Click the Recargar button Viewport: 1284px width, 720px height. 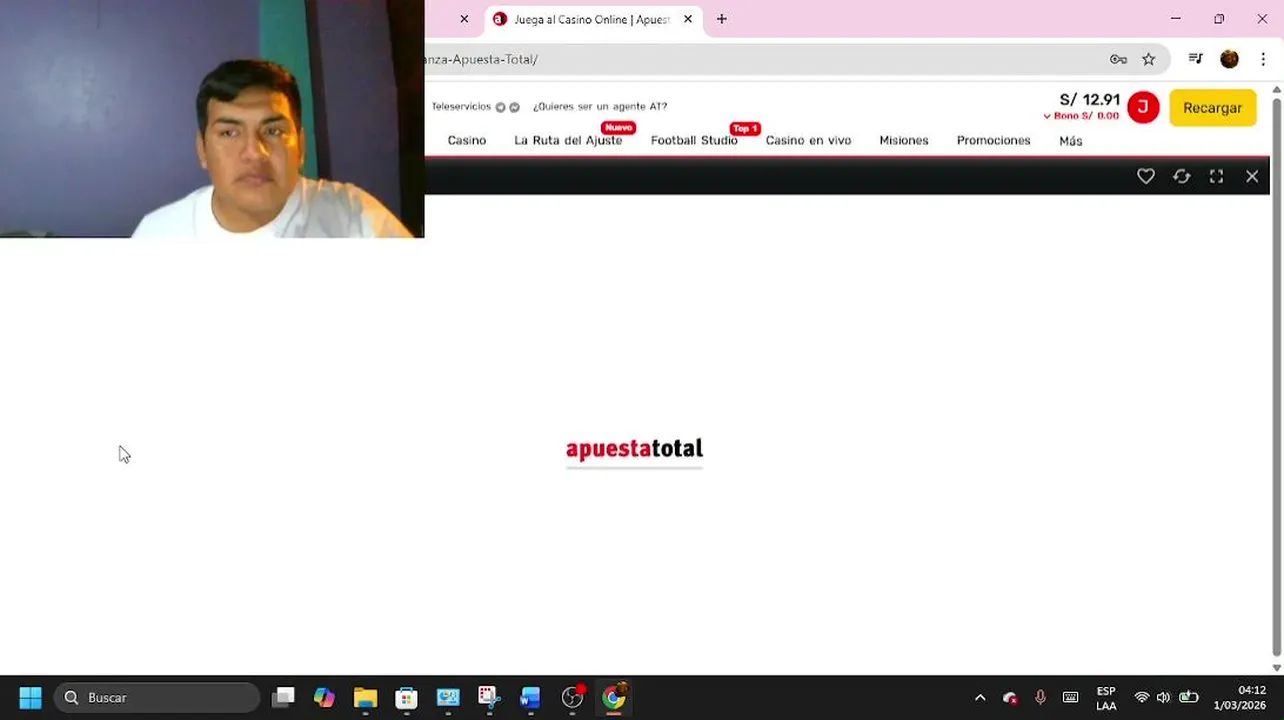[1212, 108]
